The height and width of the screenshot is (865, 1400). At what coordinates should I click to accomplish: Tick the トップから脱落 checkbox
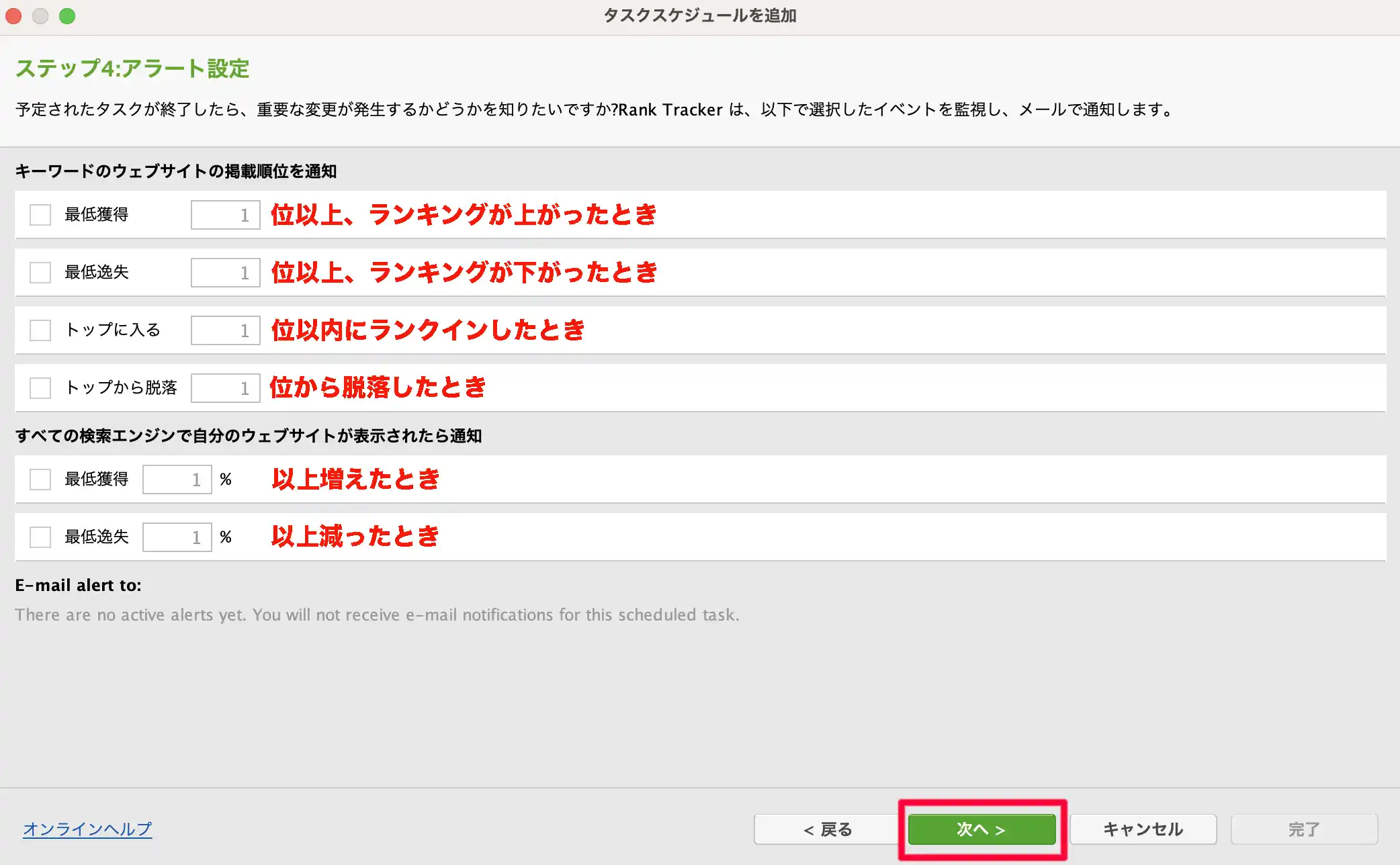40,388
